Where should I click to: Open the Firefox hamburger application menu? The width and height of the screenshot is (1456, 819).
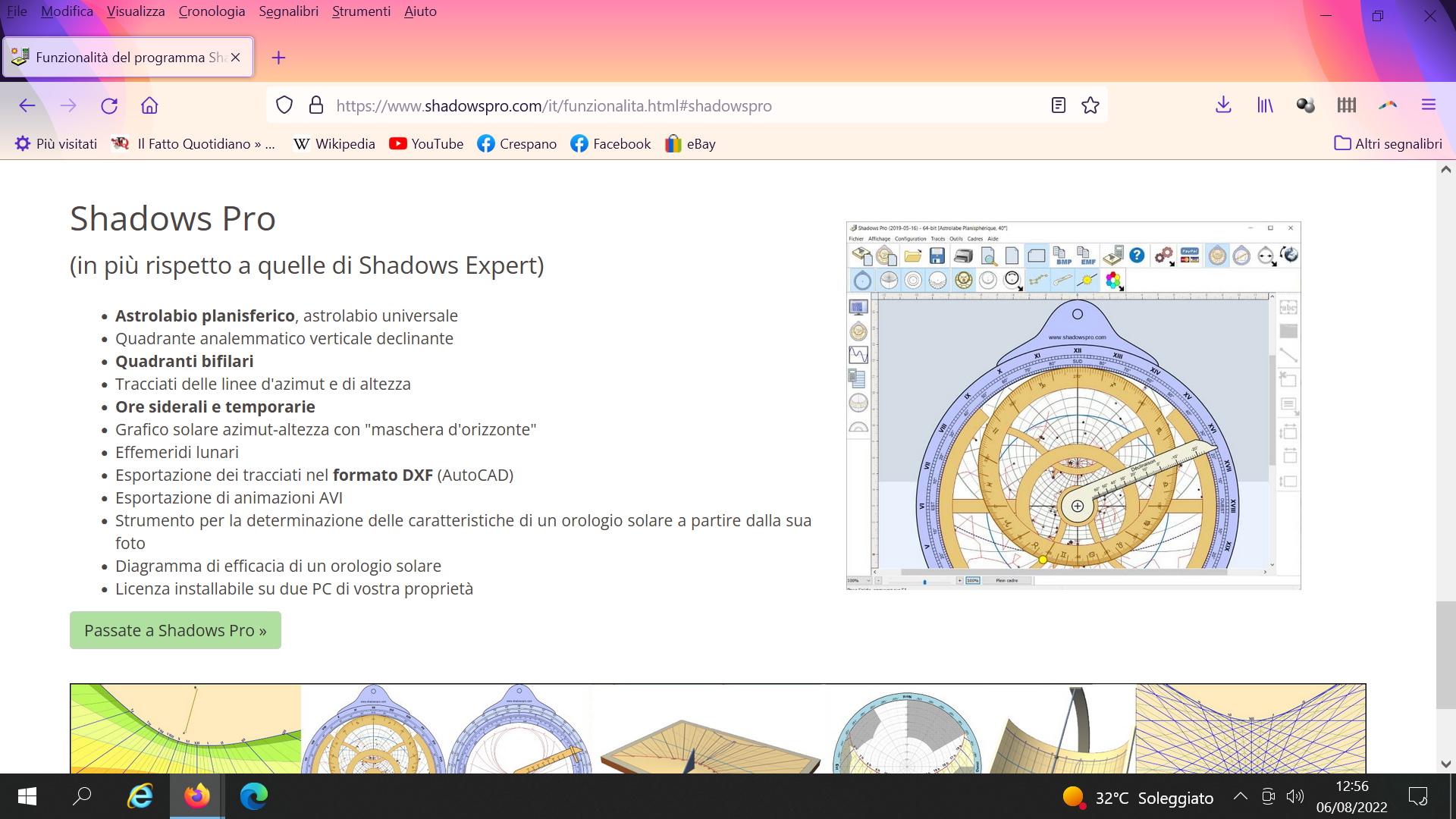pos(1429,105)
